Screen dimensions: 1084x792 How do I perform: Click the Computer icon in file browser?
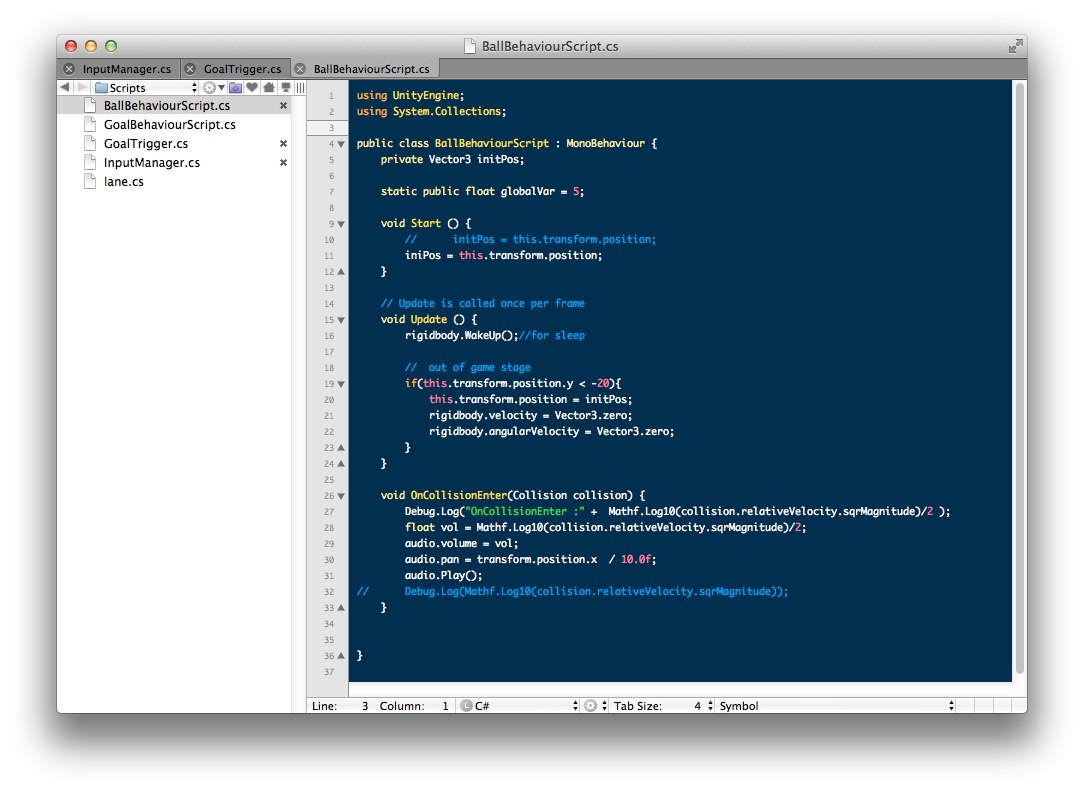[x=285, y=88]
